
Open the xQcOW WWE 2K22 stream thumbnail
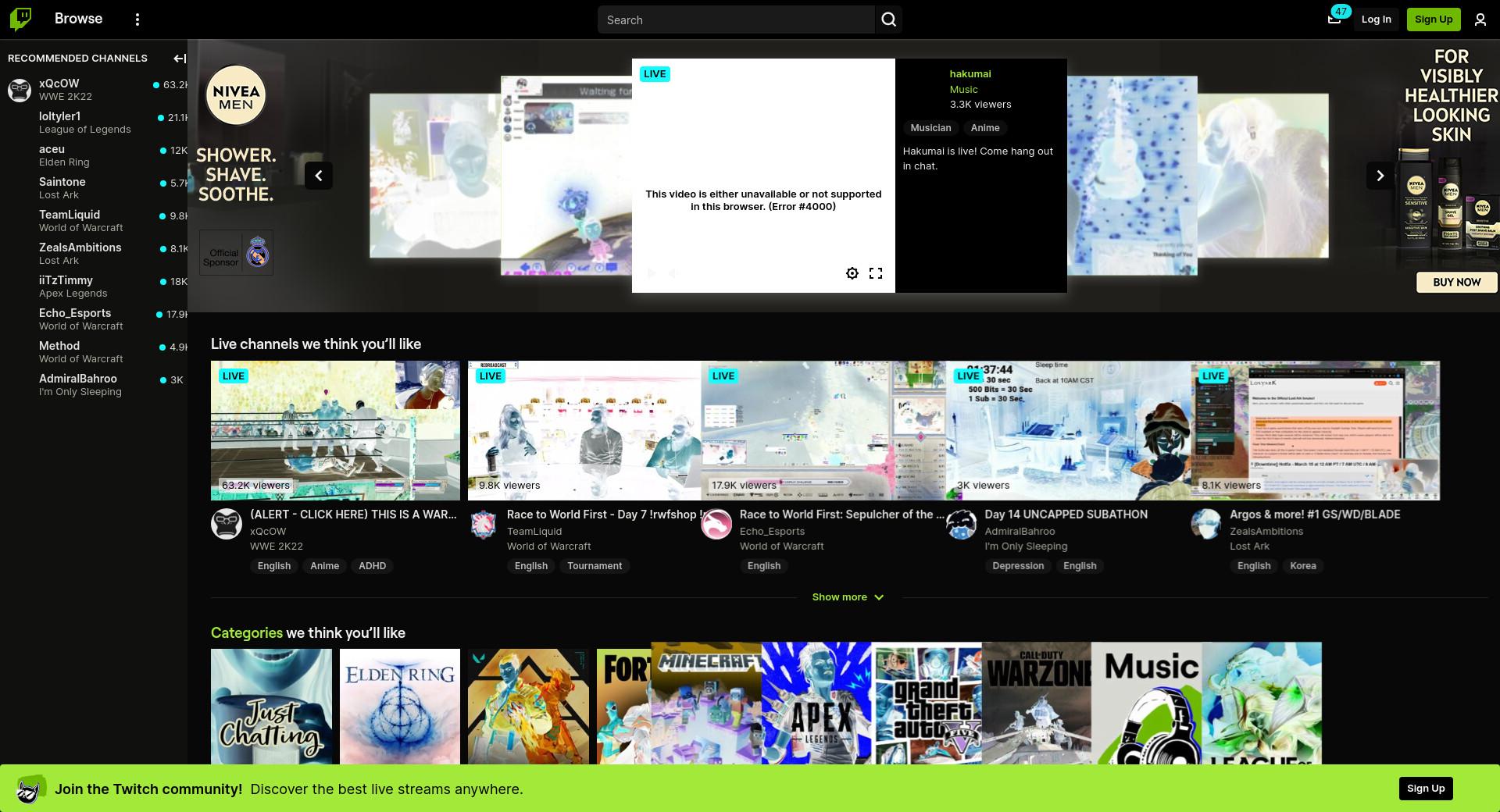point(335,430)
